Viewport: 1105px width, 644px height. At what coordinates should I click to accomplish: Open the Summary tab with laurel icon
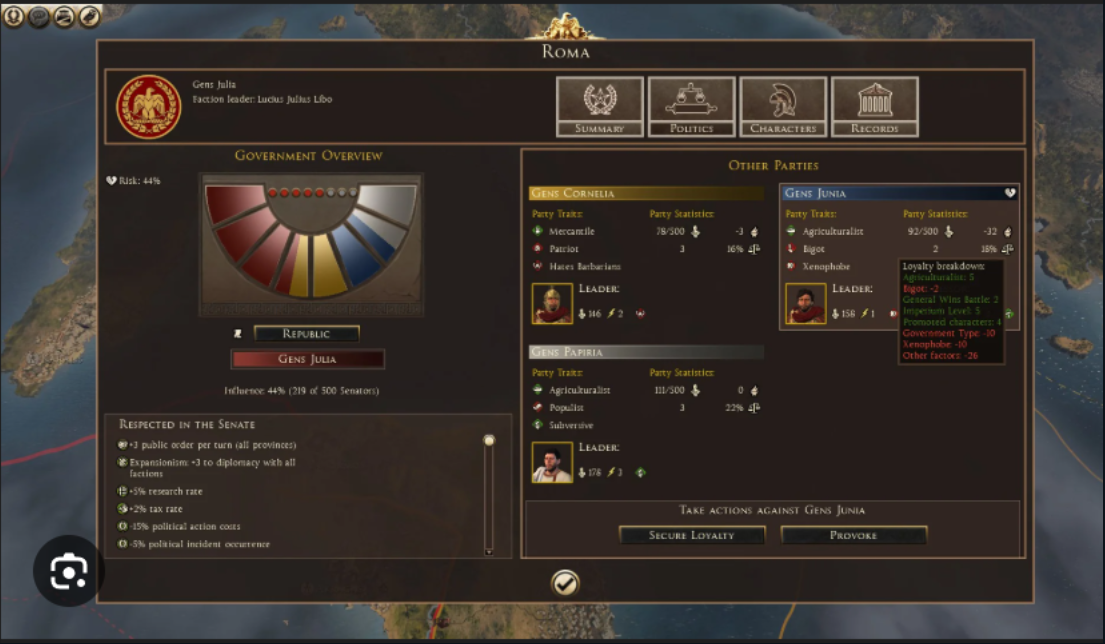click(599, 106)
